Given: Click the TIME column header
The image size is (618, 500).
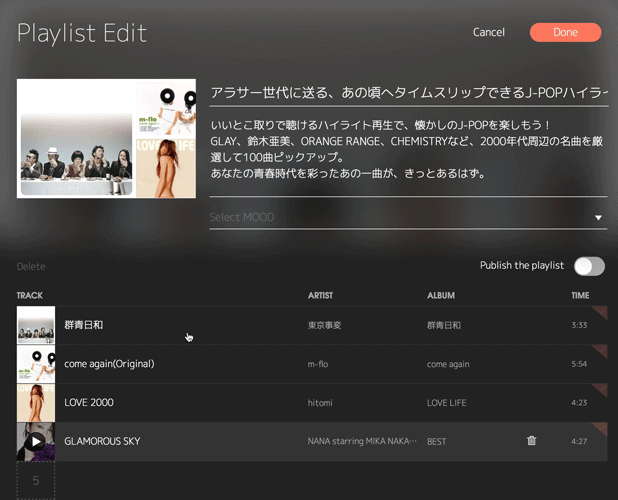Looking at the screenshot, I should pos(580,296).
